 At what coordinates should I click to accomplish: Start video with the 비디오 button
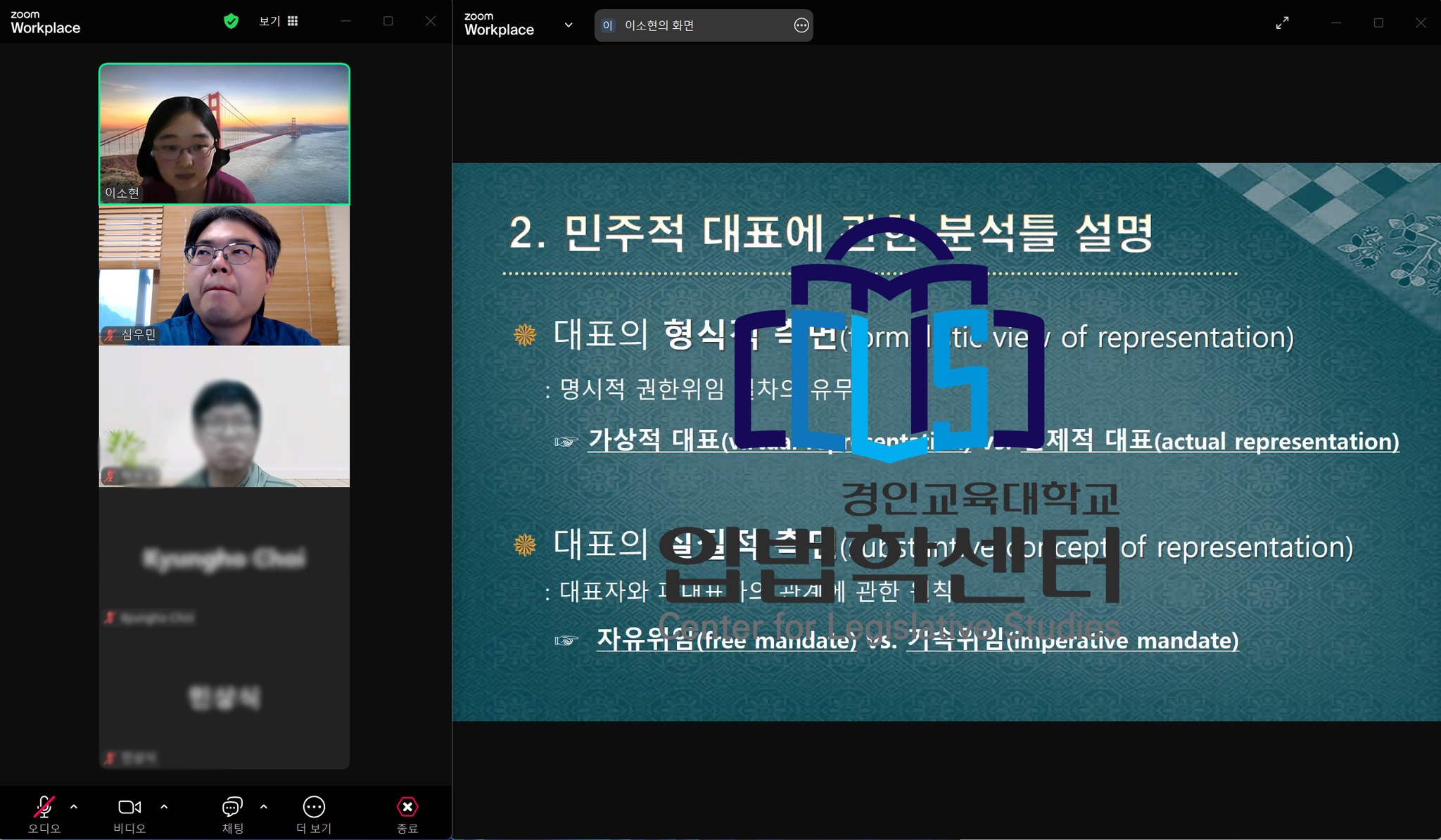[x=129, y=815]
